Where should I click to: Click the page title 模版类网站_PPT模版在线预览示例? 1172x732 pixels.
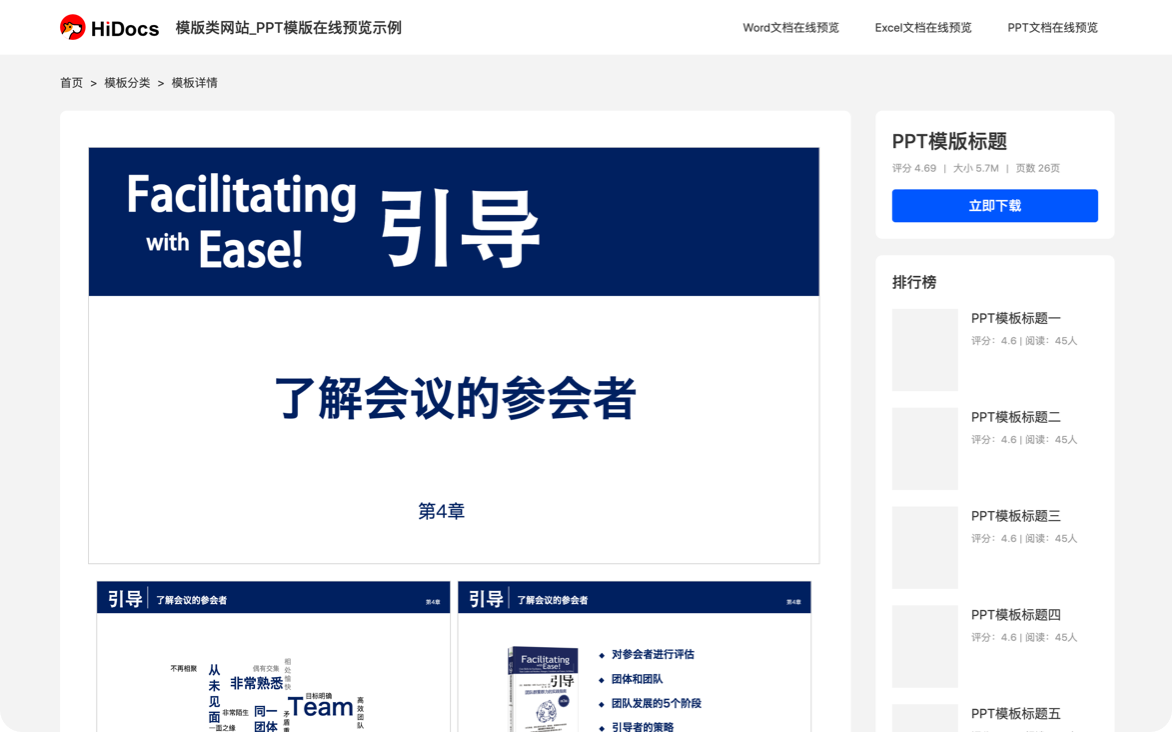coord(289,28)
